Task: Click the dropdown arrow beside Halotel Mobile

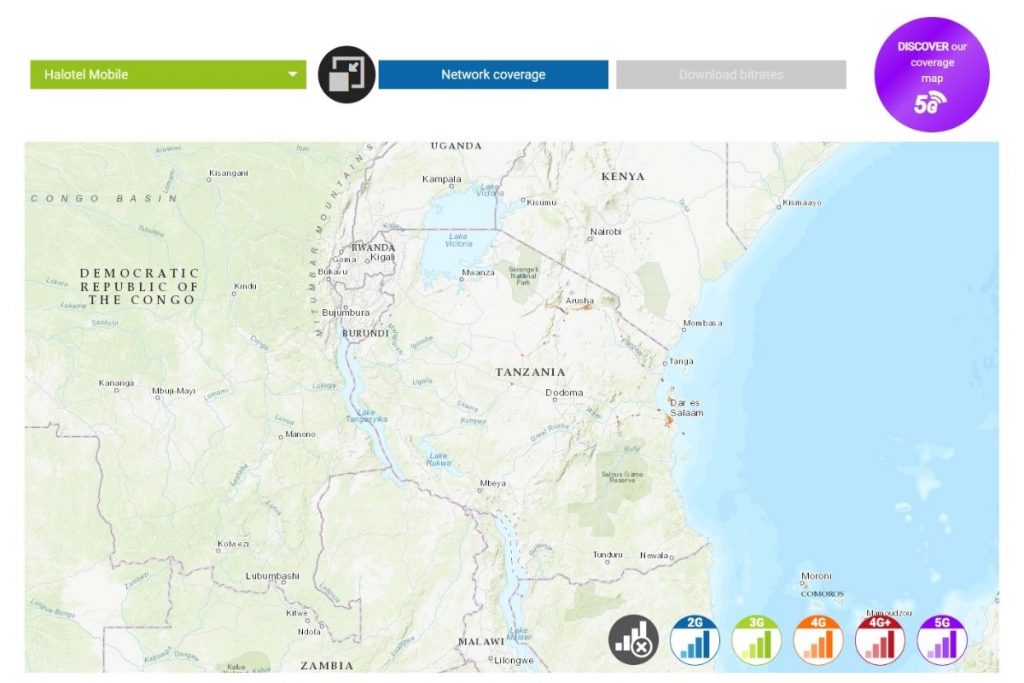Action: (293, 74)
